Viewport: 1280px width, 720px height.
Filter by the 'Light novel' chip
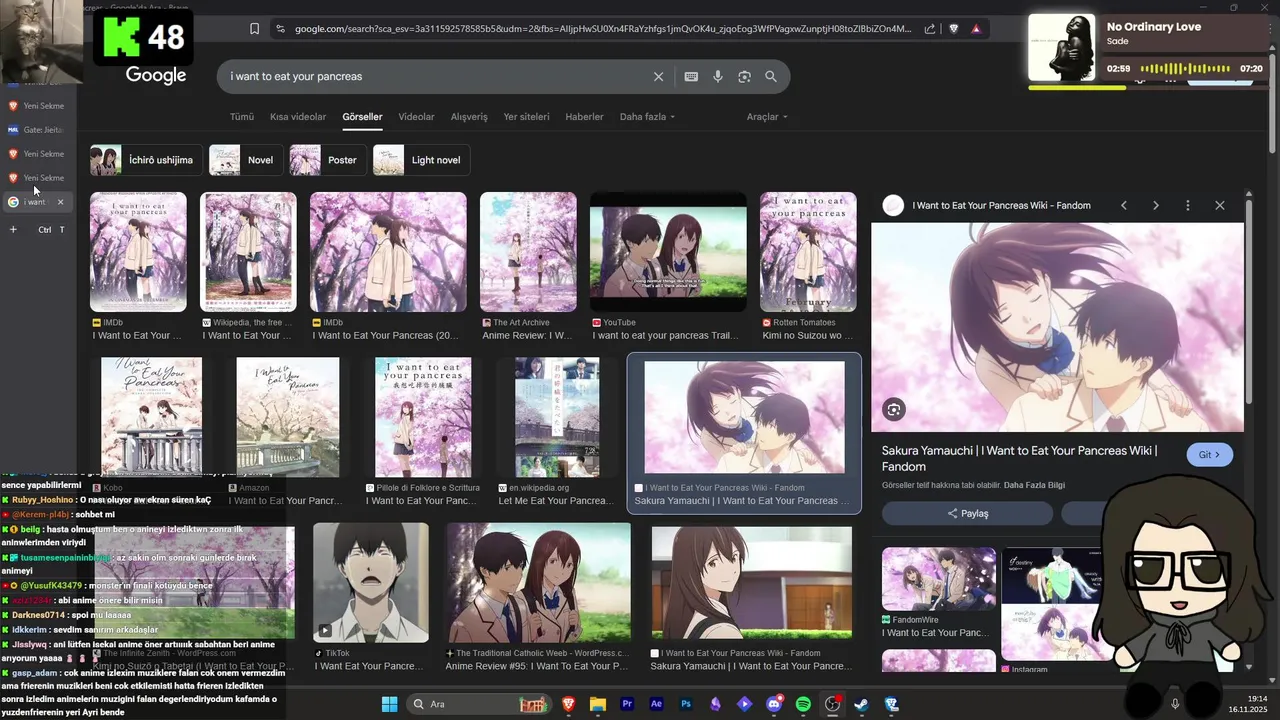coord(422,160)
